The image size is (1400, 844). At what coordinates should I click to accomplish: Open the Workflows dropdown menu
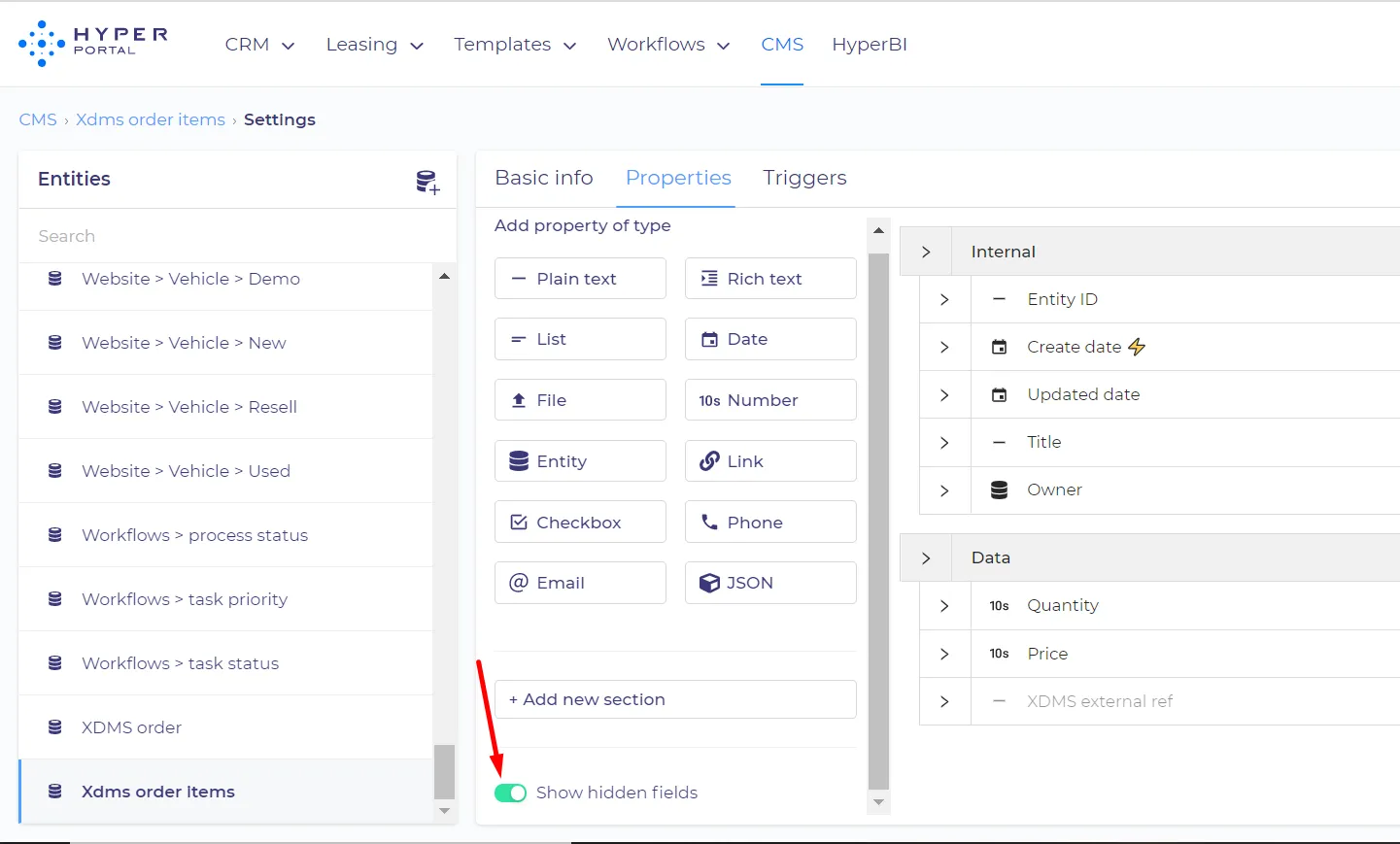[668, 45]
